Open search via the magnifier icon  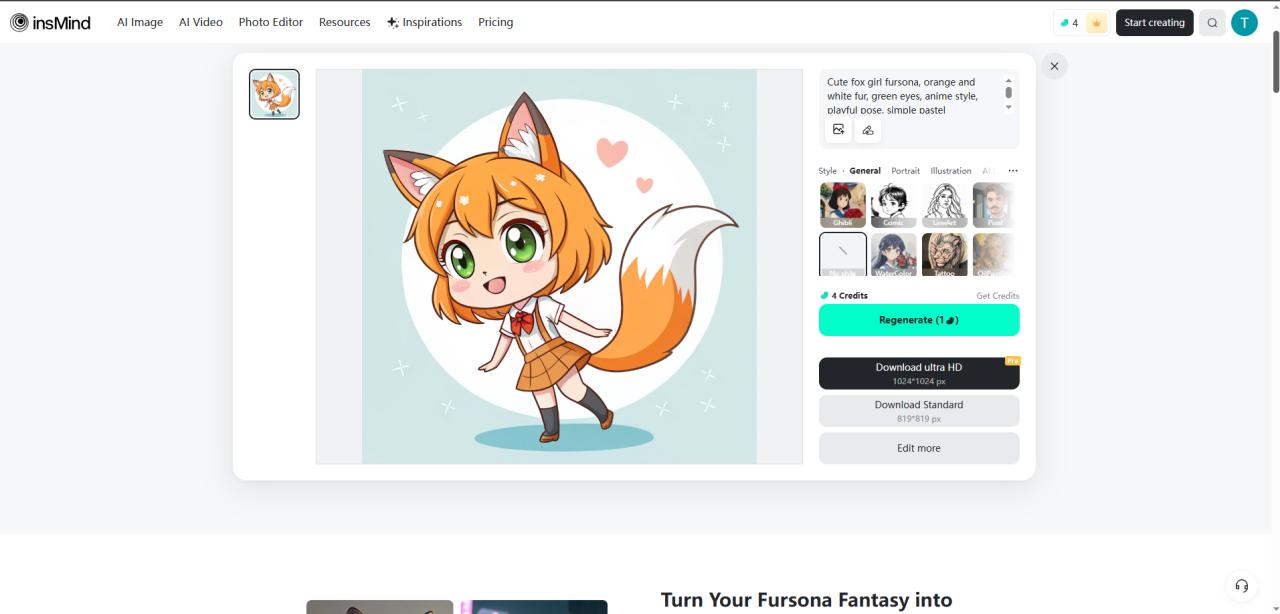[1211, 21]
